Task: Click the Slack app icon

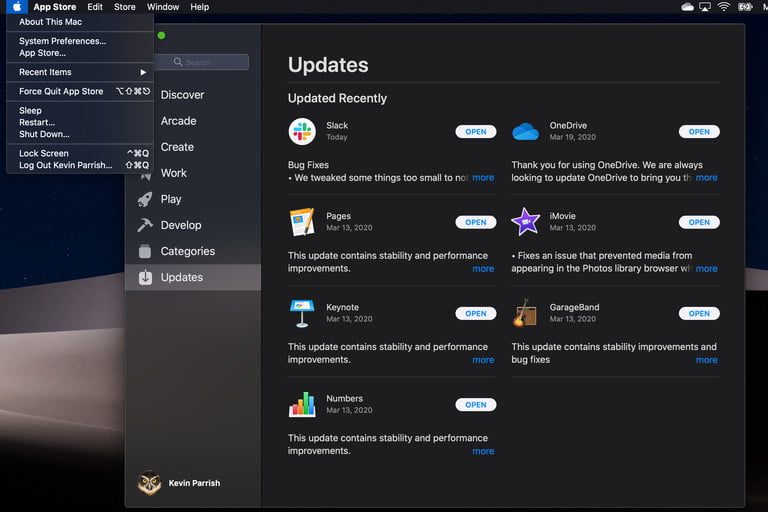Action: pos(302,131)
